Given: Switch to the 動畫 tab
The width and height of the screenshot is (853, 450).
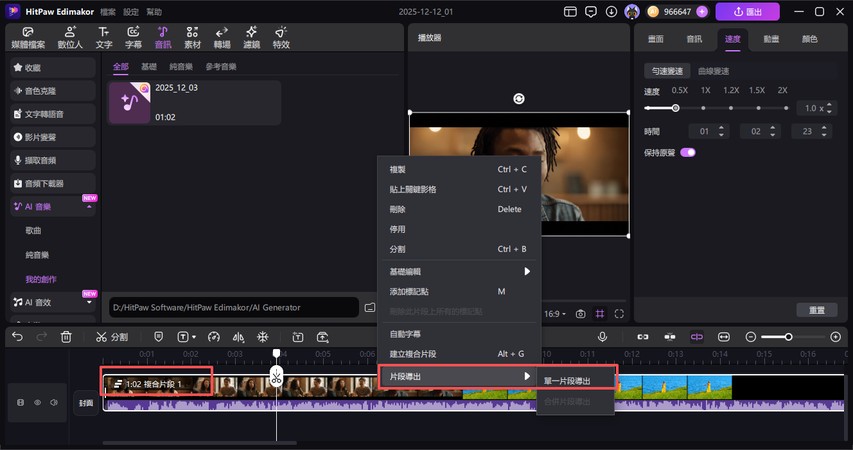Looking at the screenshot, I should click(771, 39).
